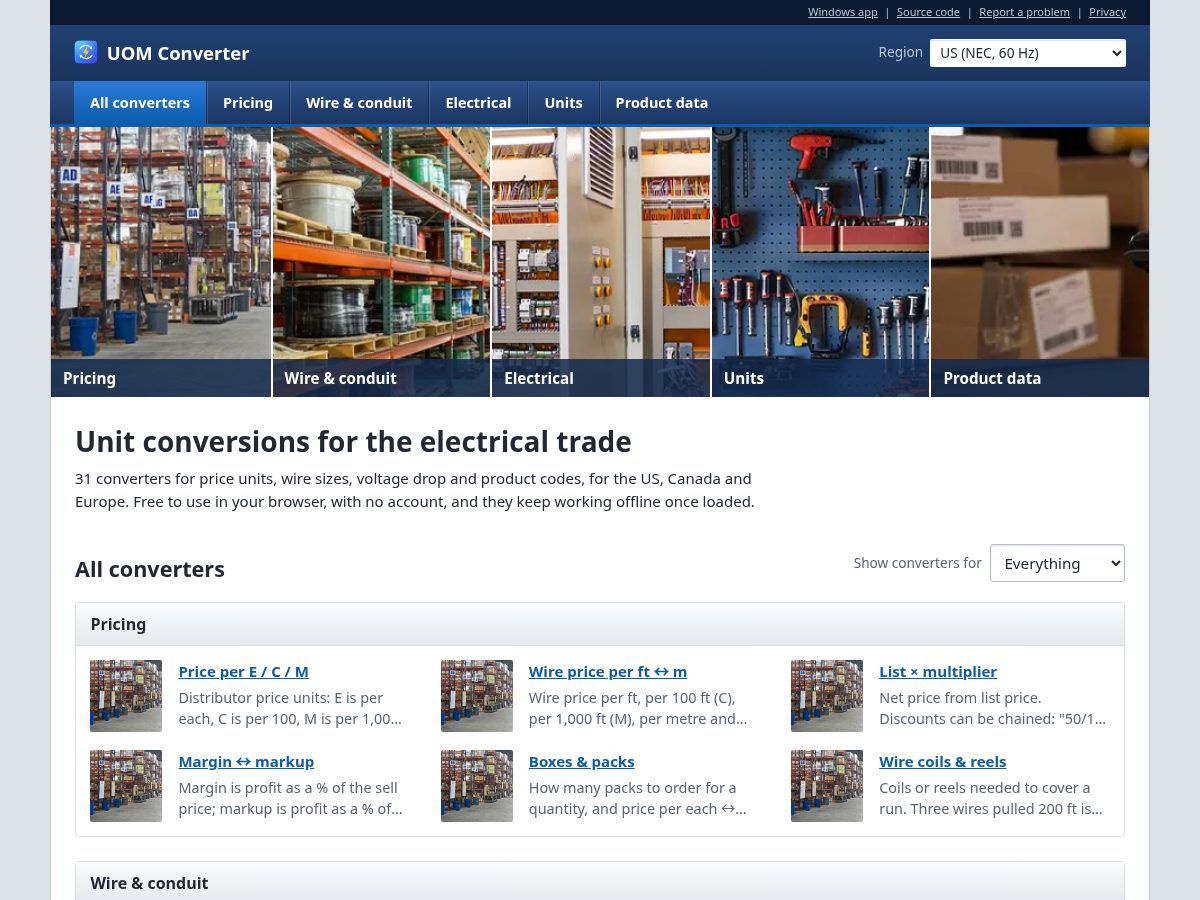Click the thumbnail beside Wire coils & reels
Viewport: 1200px width, 900px height.
pos(827,786)
